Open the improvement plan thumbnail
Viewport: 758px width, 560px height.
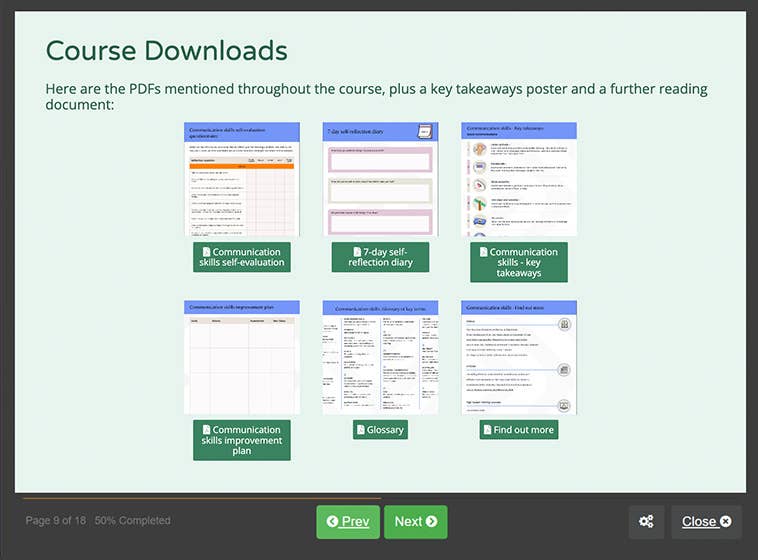tap(242, 357)
